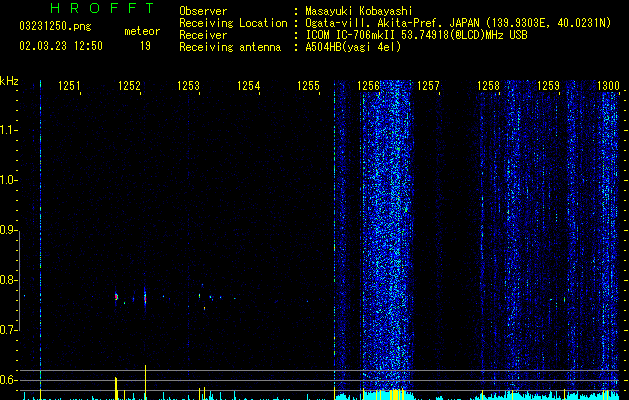Click the 1256 time marker
The image size is (629, 400).
click(368, 85)
